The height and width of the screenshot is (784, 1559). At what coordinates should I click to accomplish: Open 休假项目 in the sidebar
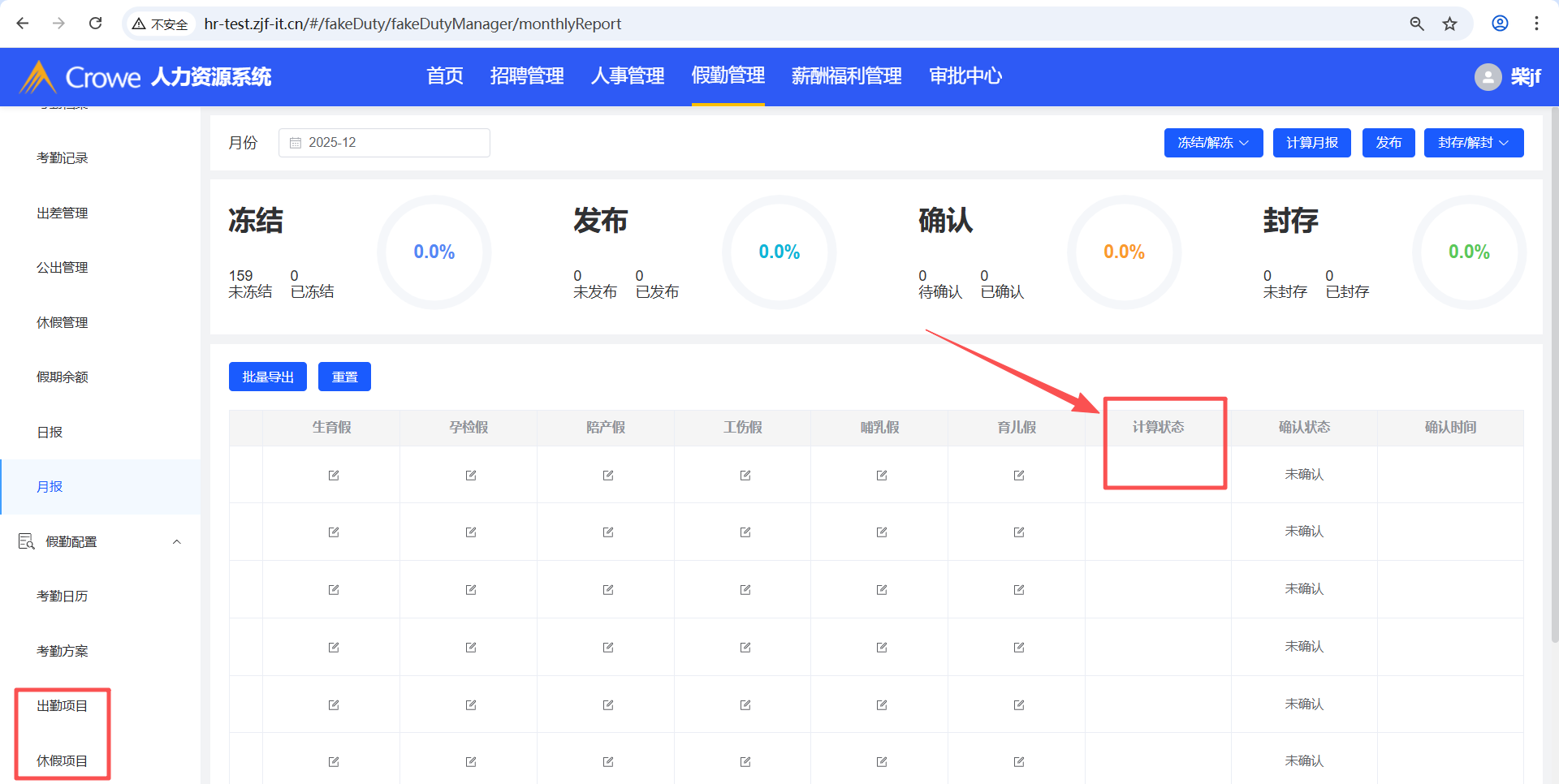pyautogui.click(x=63, y=760)
